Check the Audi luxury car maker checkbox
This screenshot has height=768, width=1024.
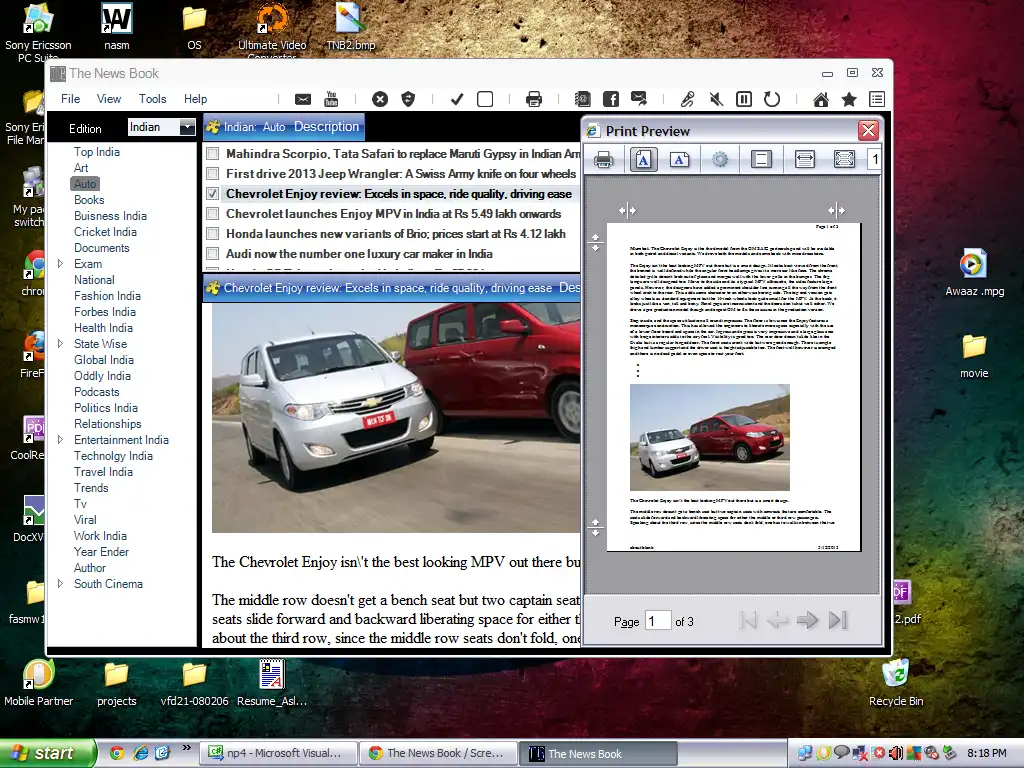[212, 254]
